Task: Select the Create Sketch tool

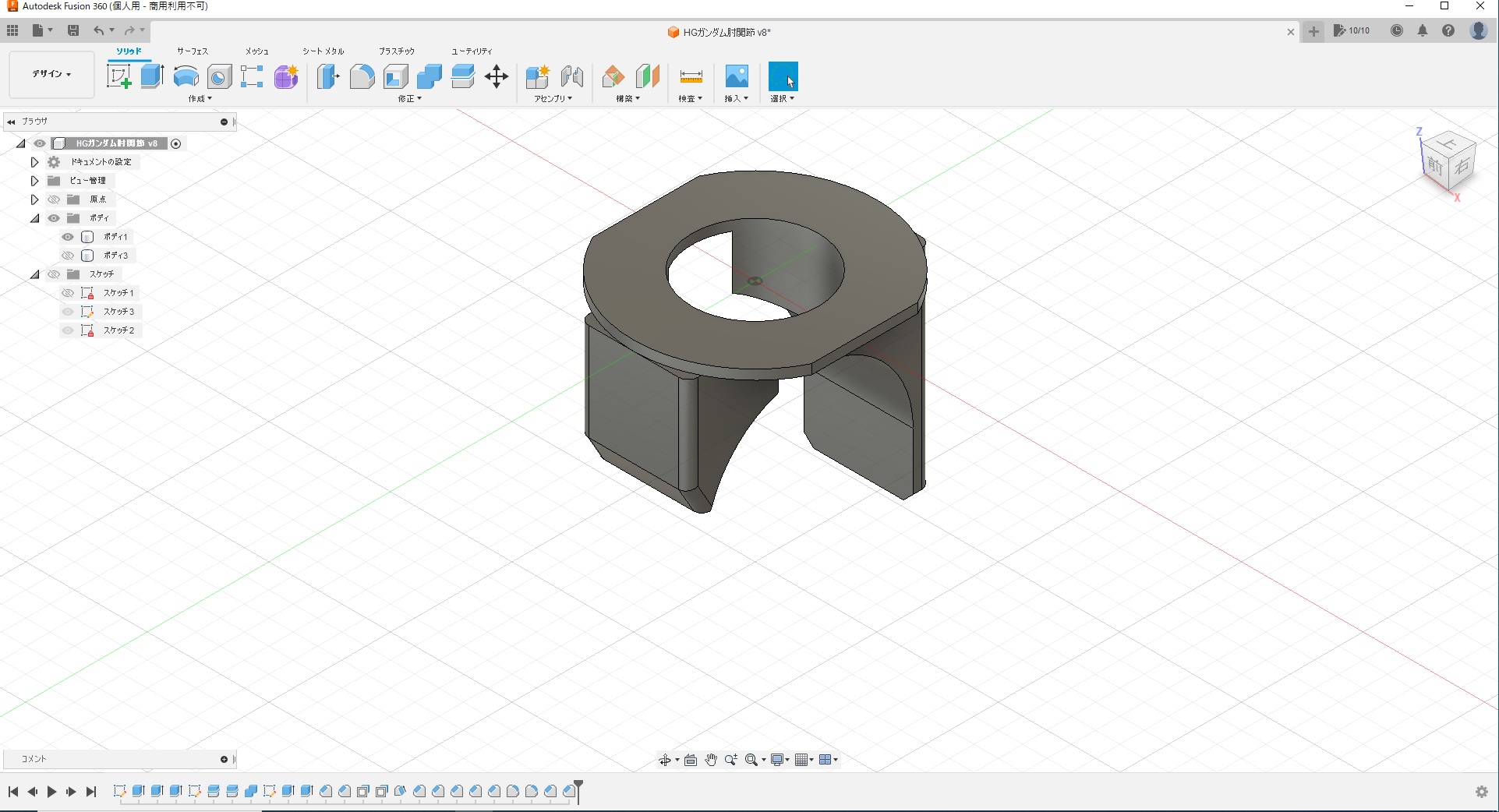Action: click(x=118, y=76)
